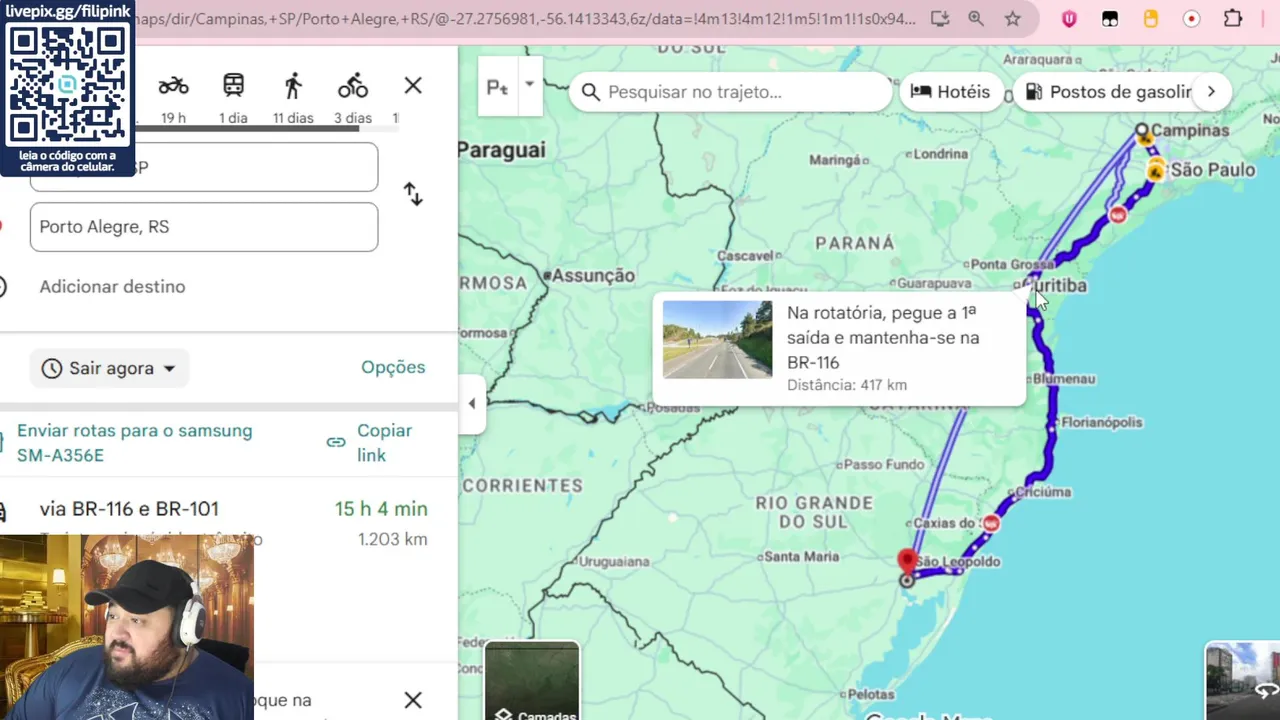Select the 1 dia transit duration
The width and height of the screenshot is (1280, 720).
pyautogui.click(x=233, y=118)
